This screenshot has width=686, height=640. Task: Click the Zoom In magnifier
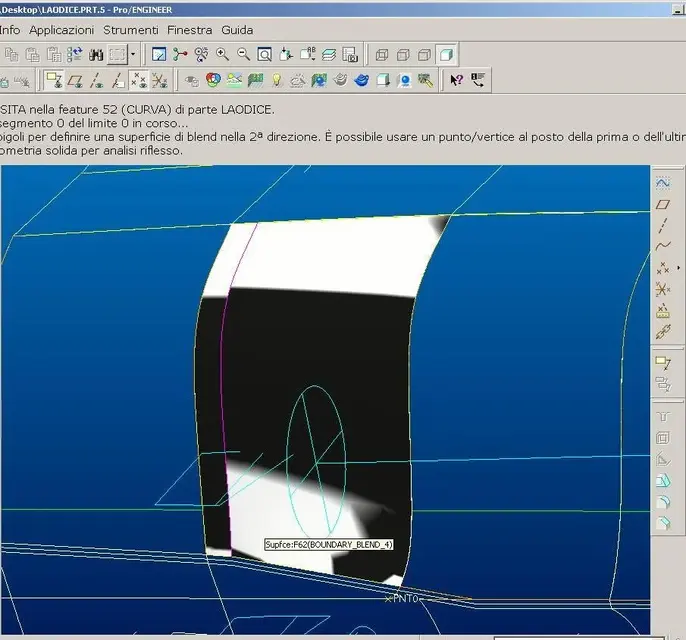(x=222, y=55)
